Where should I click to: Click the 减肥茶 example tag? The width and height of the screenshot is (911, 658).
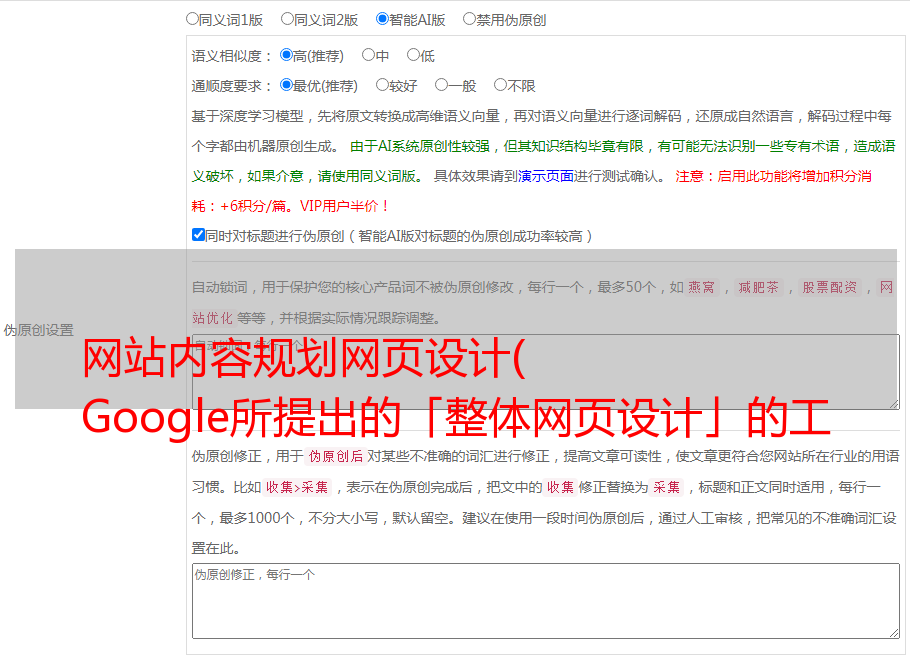pyautogui.click(x=758, y=287)
